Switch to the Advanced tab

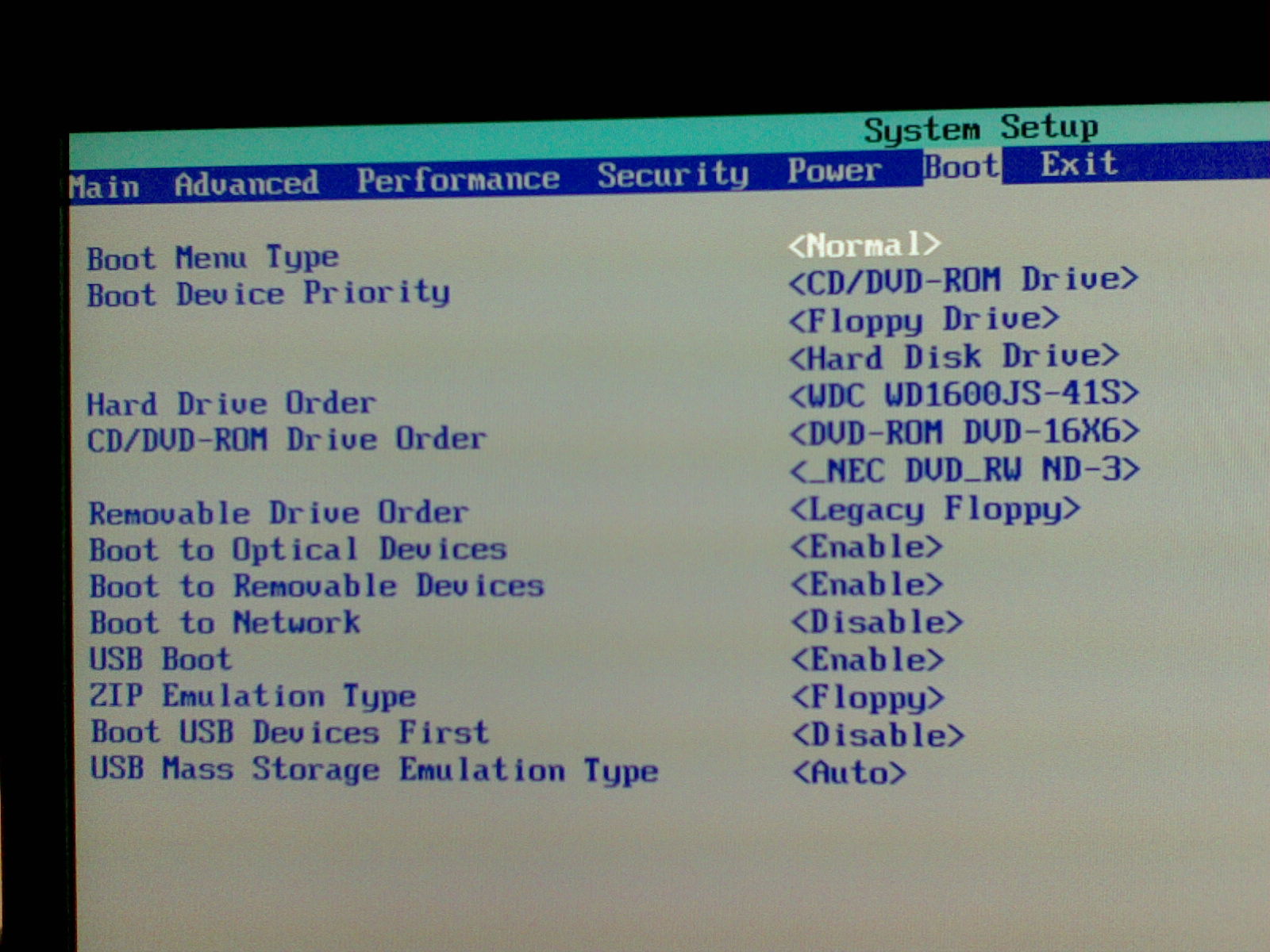coord(246,183)
